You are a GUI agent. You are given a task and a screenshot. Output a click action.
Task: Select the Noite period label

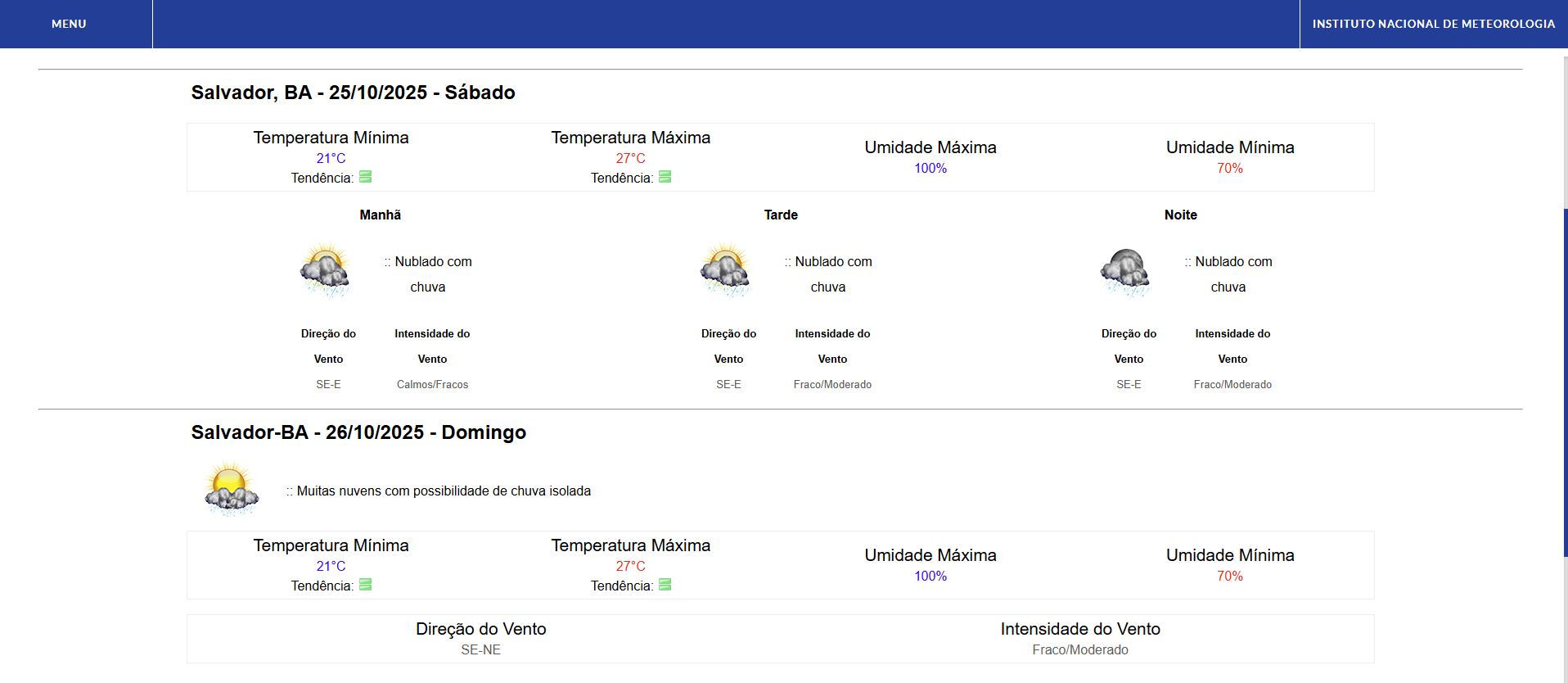coord(1180,215)
